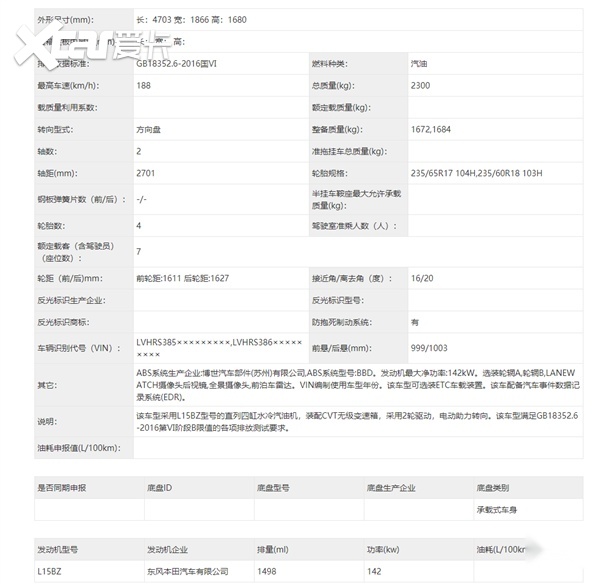Screen dimensions: 600x584
Task: Click the 底盘型号 column header
Action: [x=273, y=488]
